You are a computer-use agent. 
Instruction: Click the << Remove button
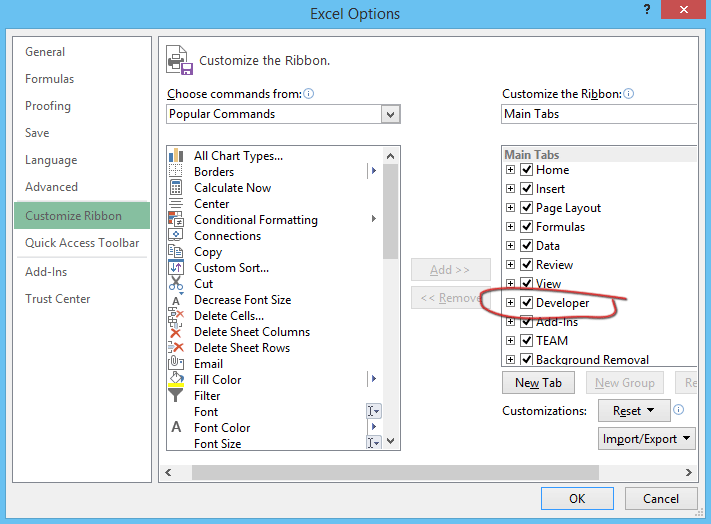450,298
